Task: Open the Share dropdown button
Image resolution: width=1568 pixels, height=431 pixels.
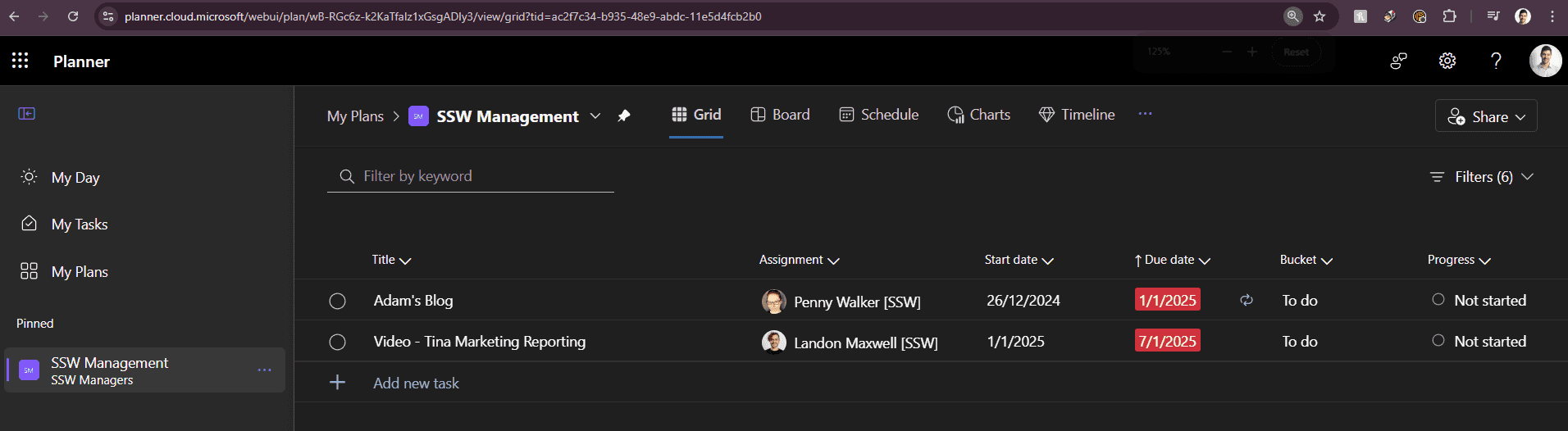Action: (x=1486, y=116)
